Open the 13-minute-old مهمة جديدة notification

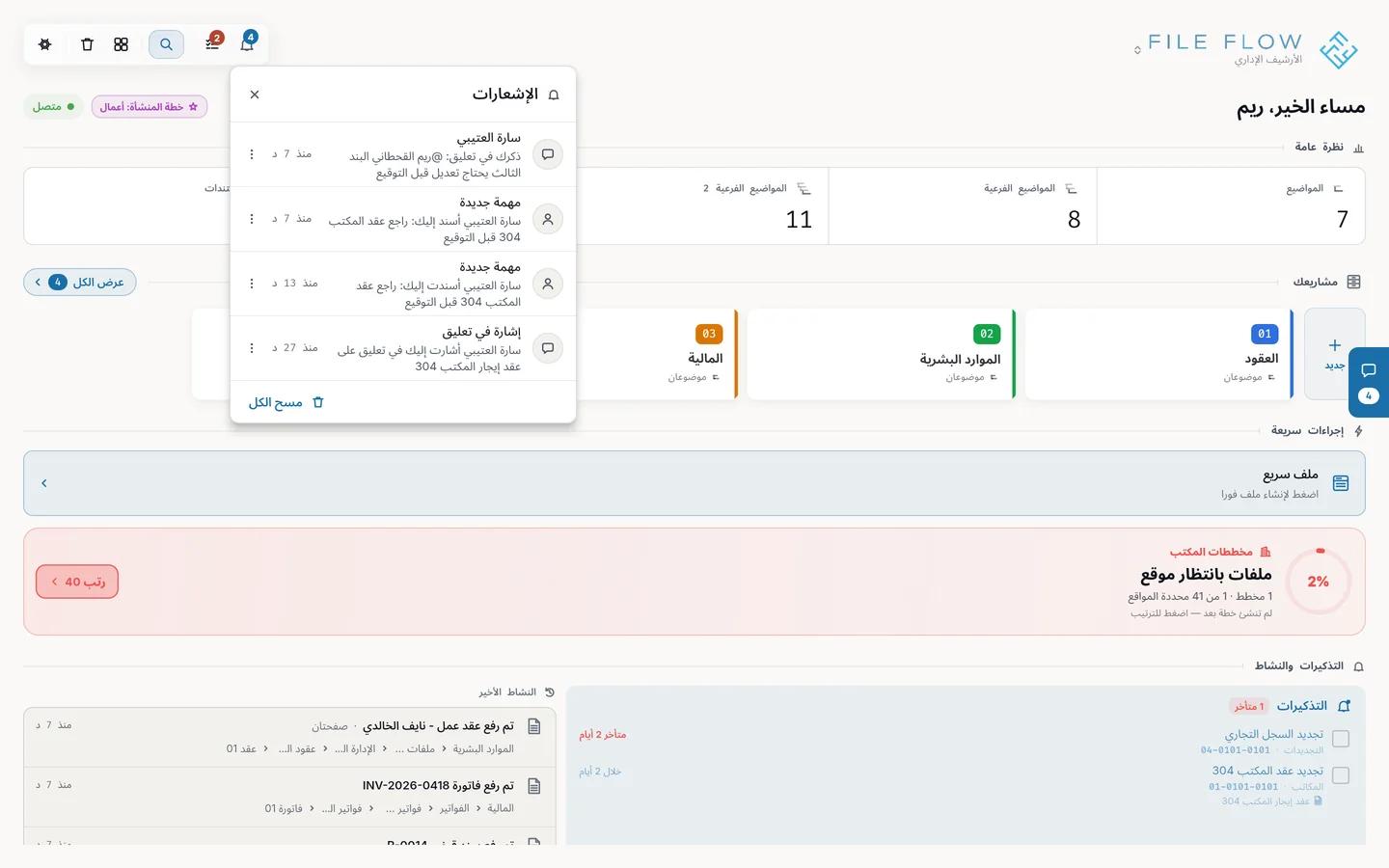[403, 284]
